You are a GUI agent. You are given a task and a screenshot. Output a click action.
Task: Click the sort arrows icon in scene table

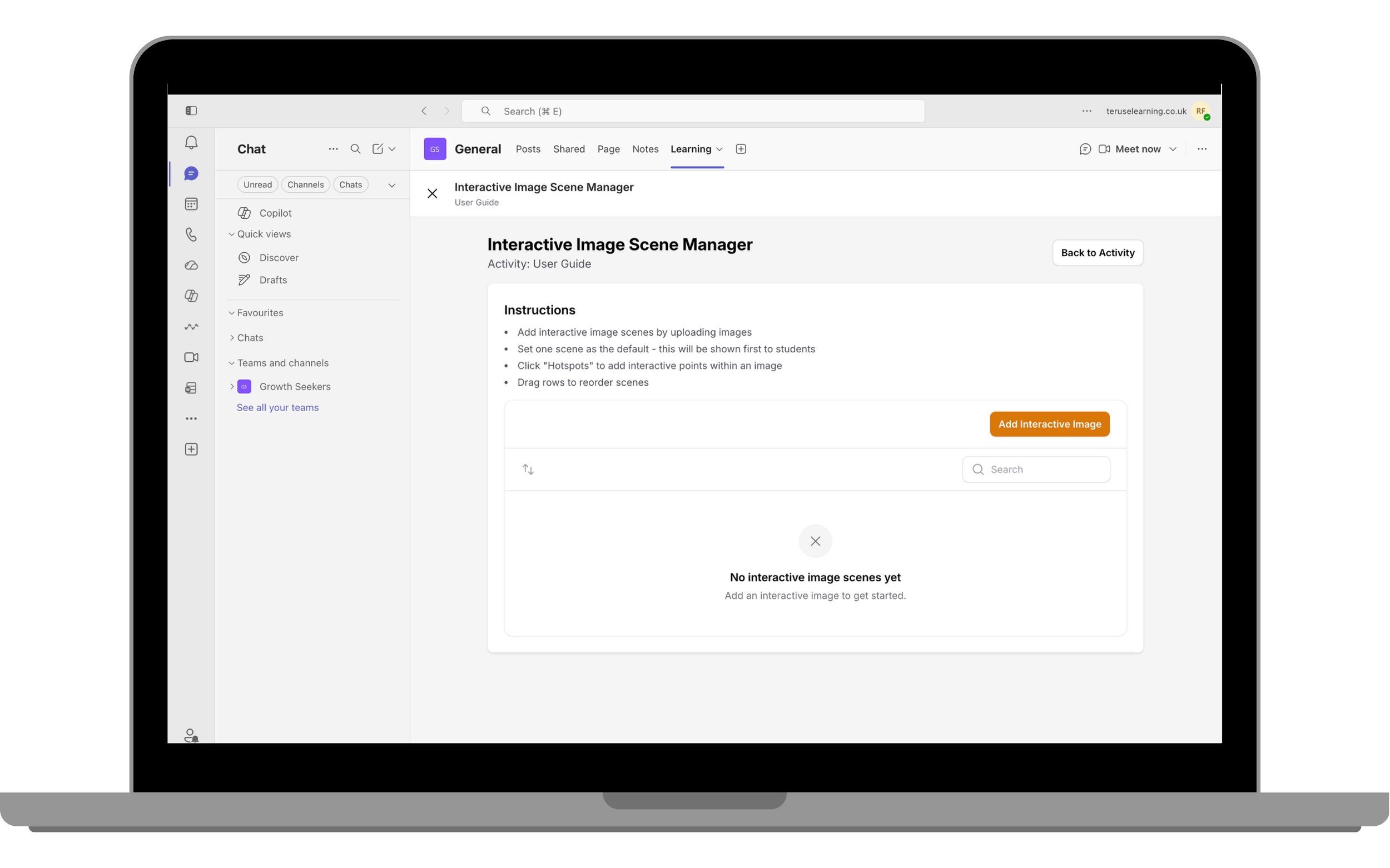(528, 470)
